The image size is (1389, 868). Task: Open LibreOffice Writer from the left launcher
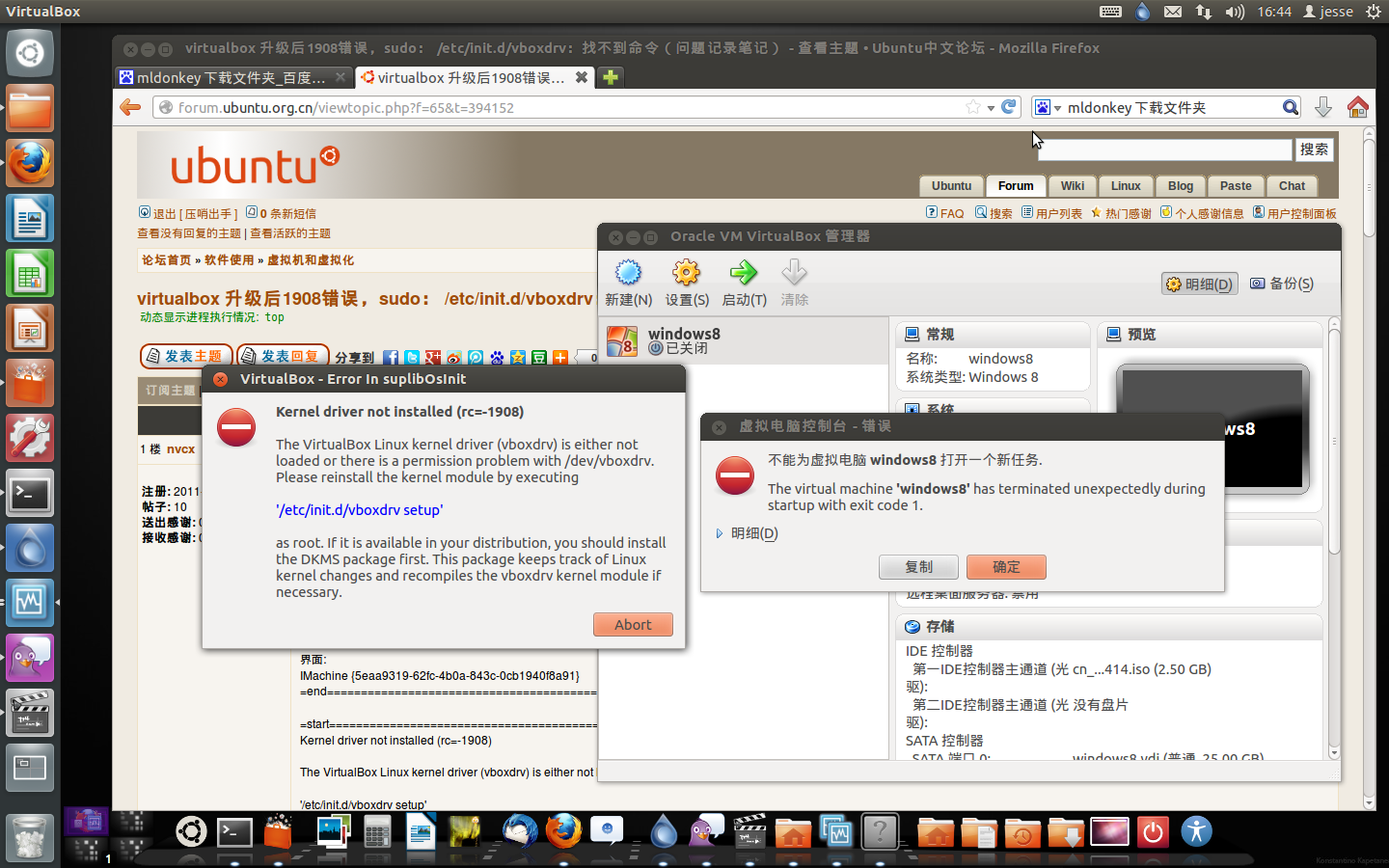point(30,218)
